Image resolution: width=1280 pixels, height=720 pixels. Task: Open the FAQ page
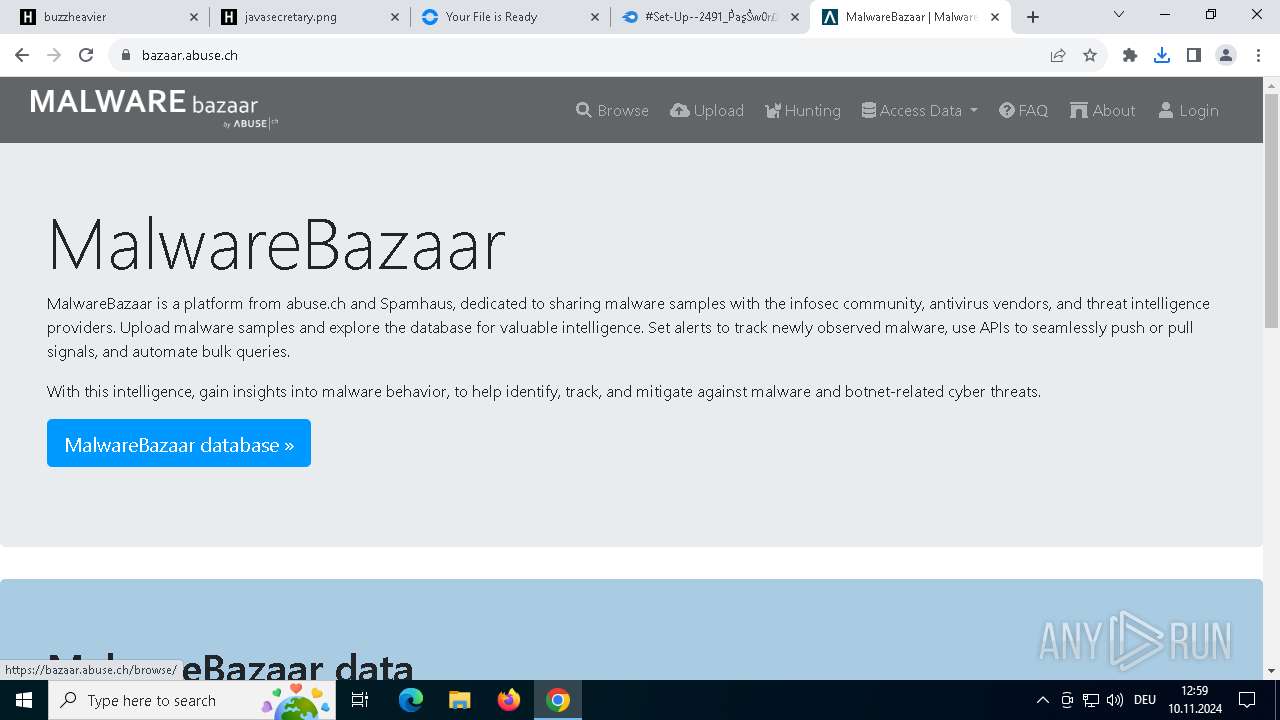pos(1023,110)
